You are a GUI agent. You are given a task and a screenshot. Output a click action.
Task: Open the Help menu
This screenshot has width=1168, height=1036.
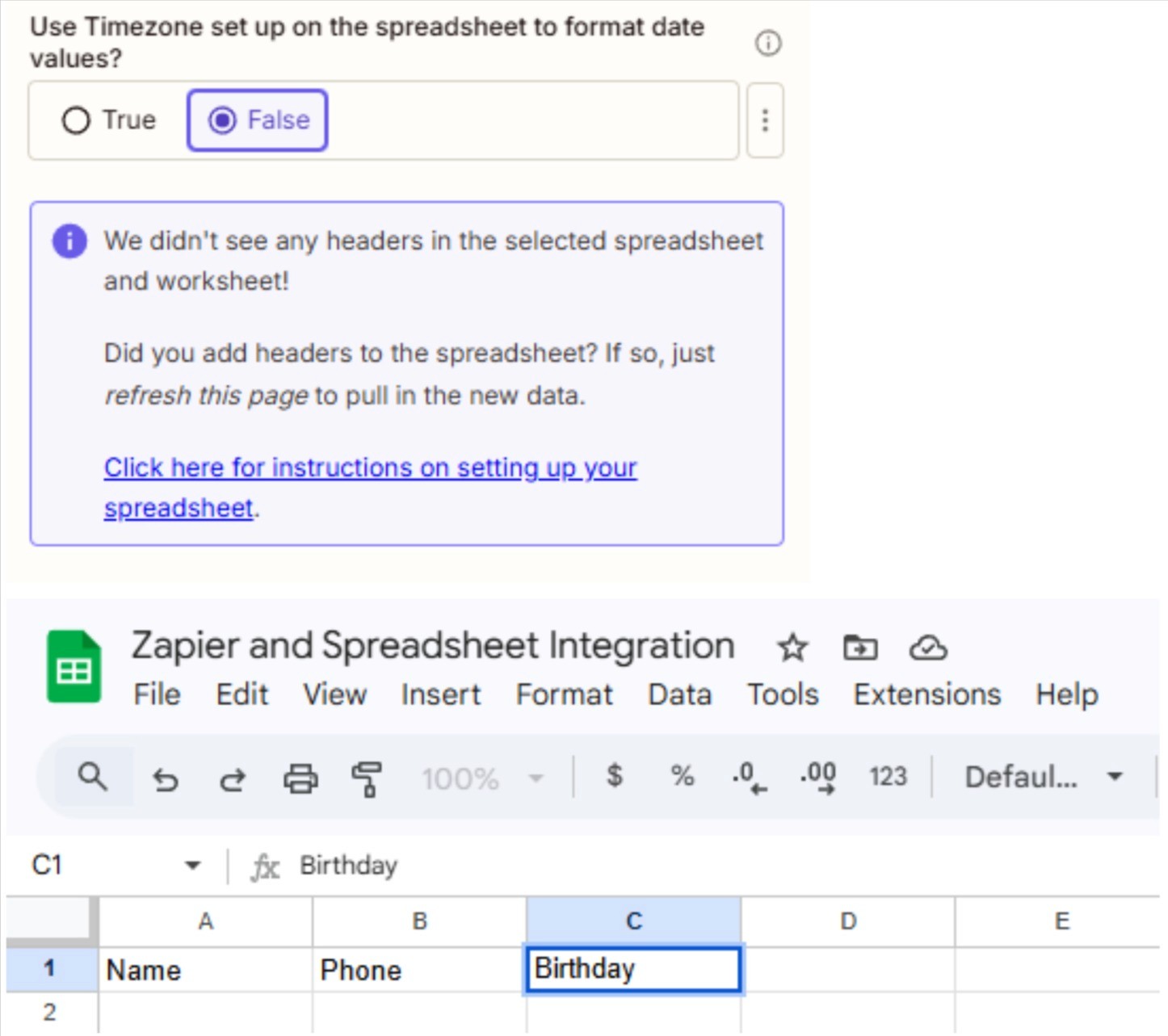click(1067, 694)
